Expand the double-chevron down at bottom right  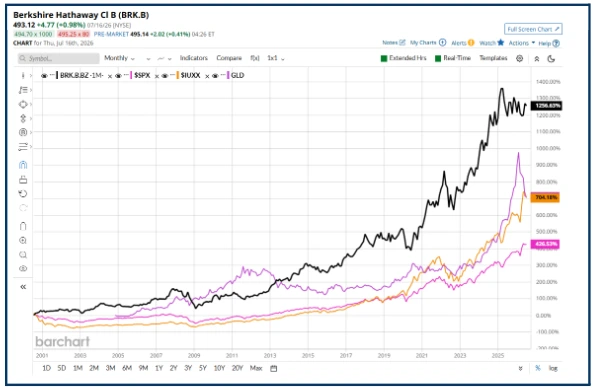click(520, 368)
